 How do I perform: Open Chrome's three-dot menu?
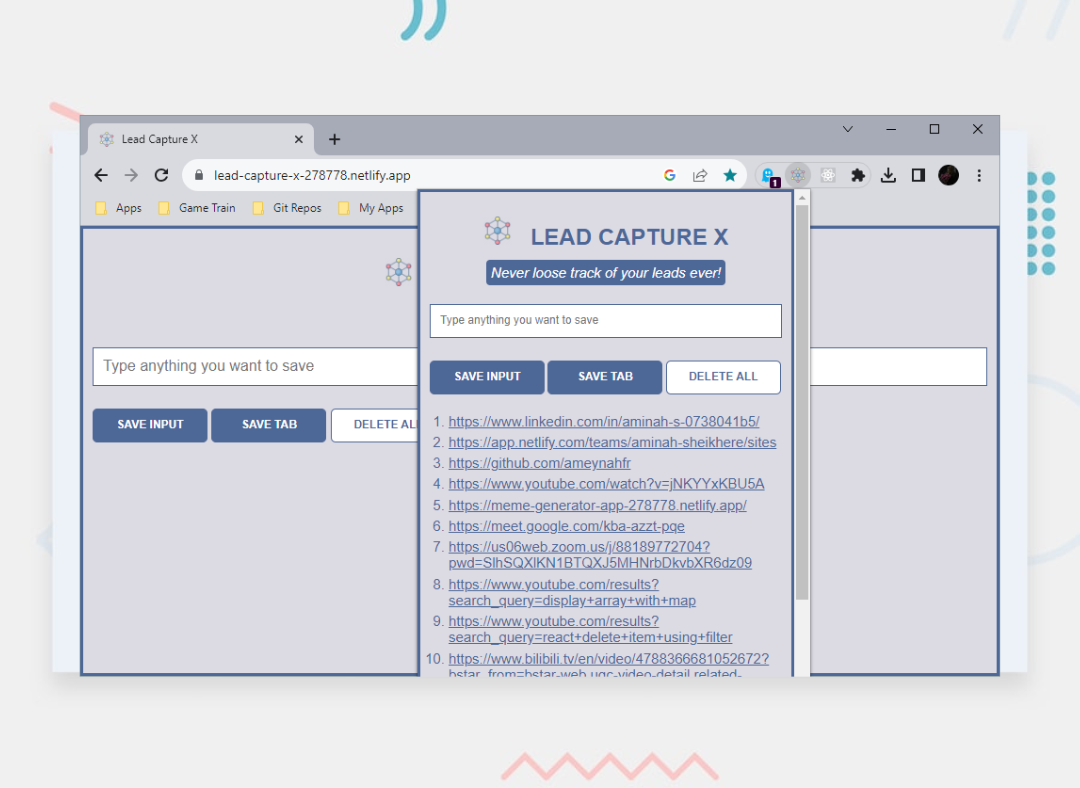click(979, 175)
